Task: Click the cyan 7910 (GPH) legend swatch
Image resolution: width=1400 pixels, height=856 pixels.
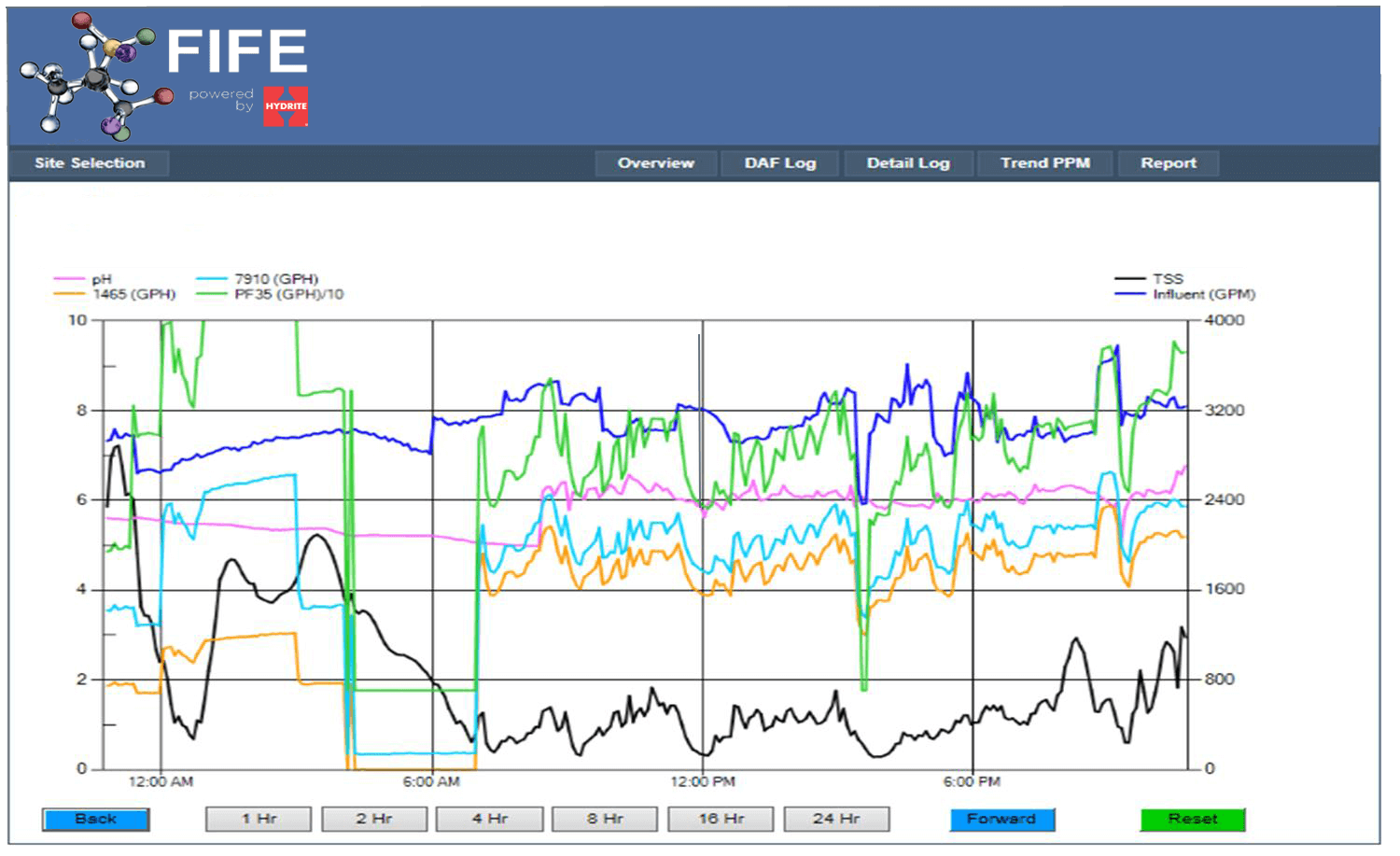Action: tap(212, 279)
